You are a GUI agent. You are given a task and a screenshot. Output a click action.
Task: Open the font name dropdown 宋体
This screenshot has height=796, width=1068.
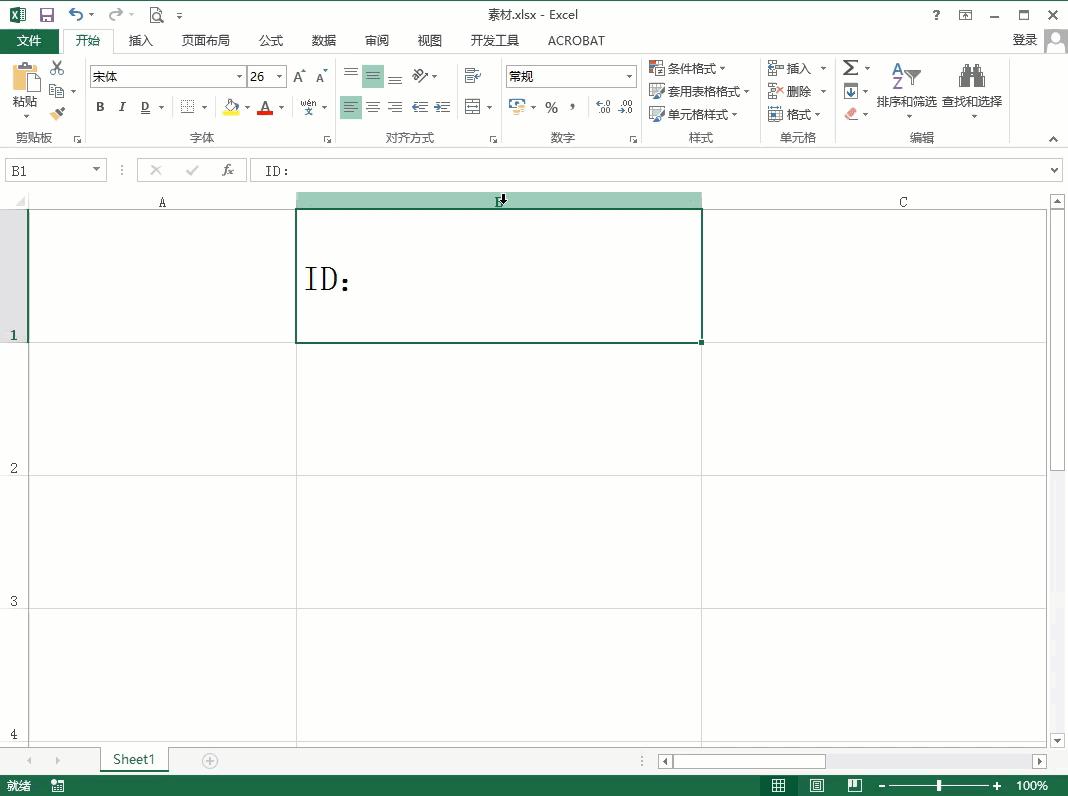[x=239, y=77]
